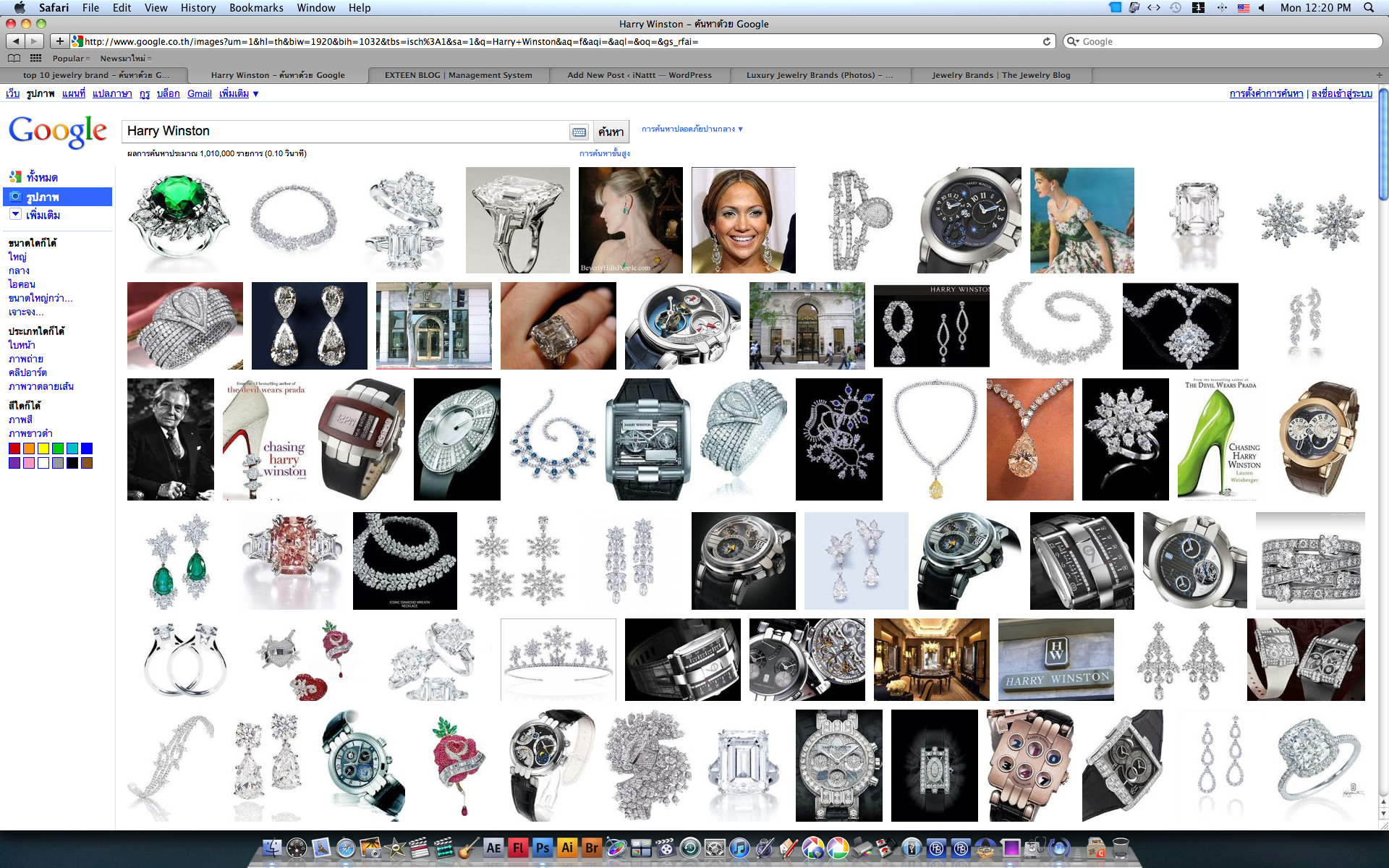Open the Trash in the dock
This screenshot has height=868, width=1389.
pos(1121,848)
